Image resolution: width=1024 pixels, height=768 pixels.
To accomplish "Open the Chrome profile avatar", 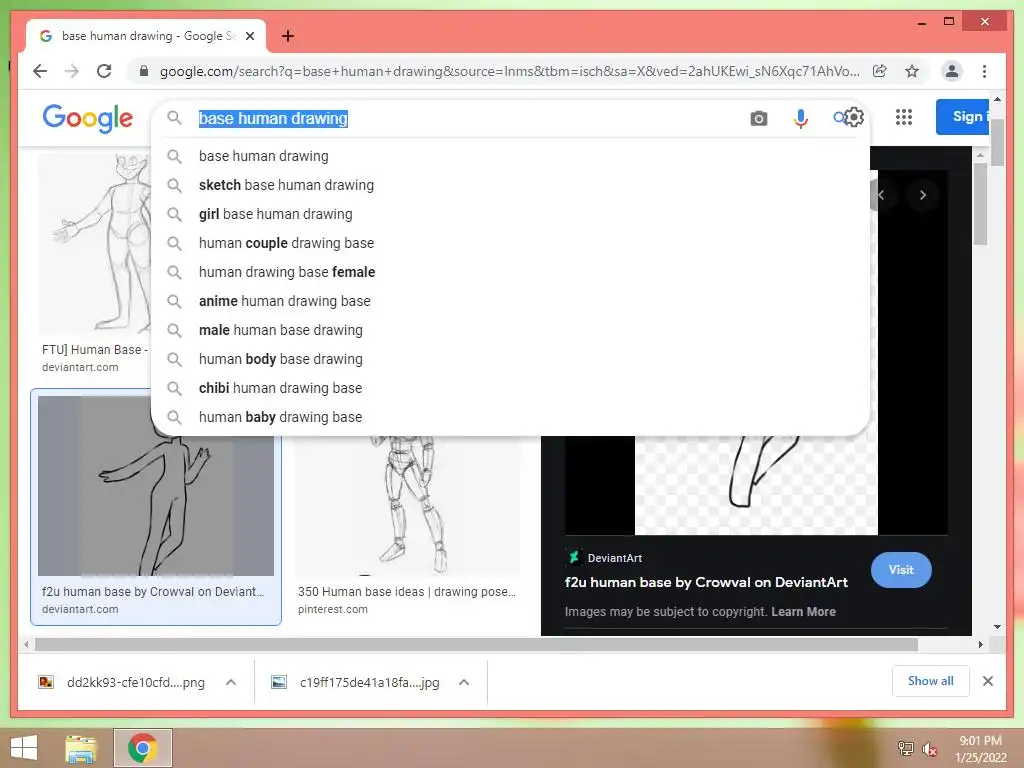I will (x=952, y=71).
